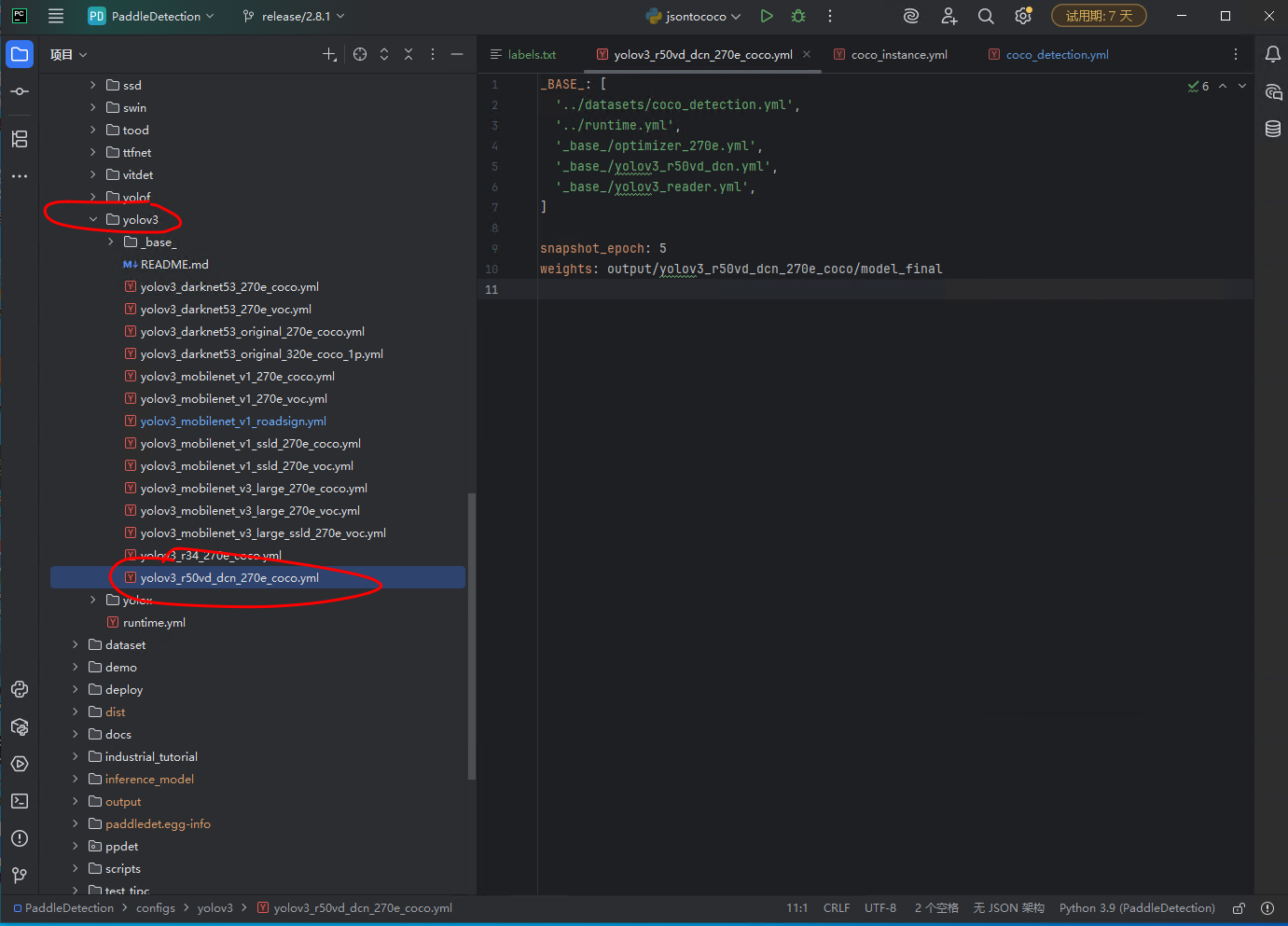Open the AI Assistant swirl icon
This screenshot has height=926, width=1288.
click(911, 16)
